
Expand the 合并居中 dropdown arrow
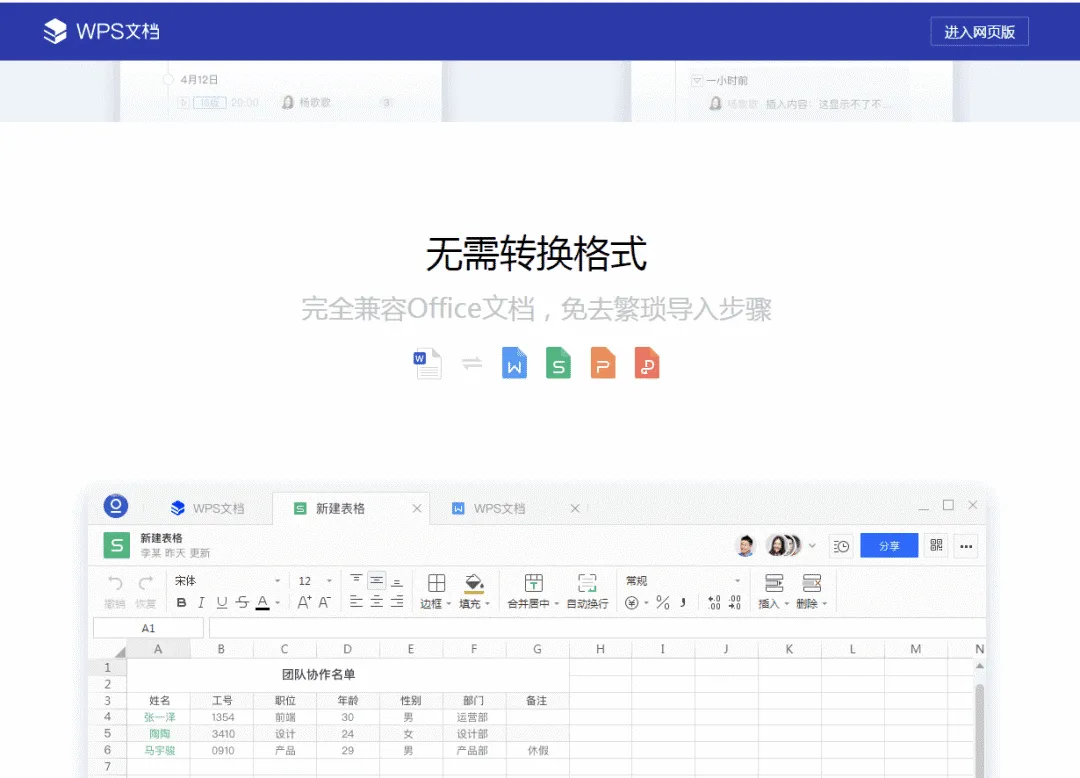[557, 604]
